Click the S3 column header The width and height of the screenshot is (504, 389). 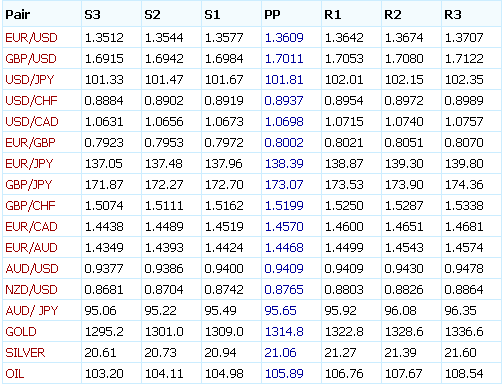click(92, 15)
